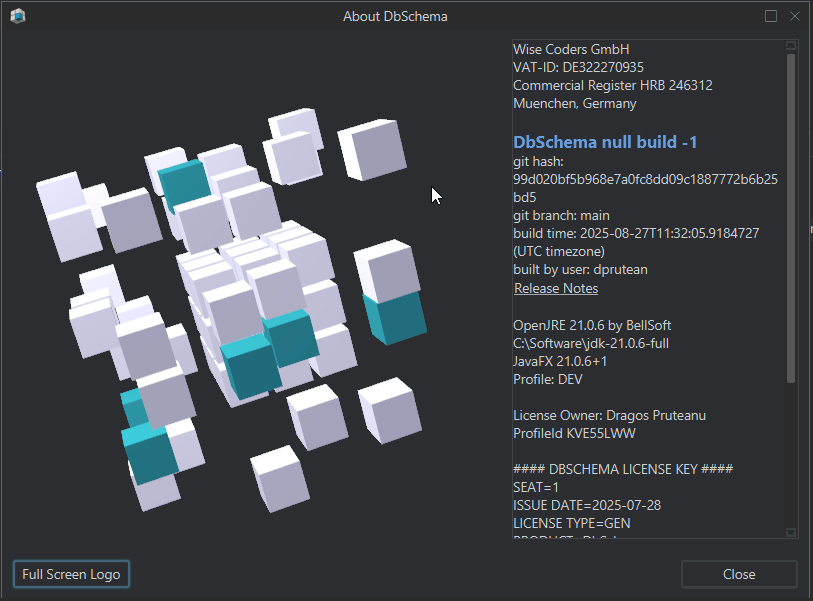
Task: Click the 'SEAT=1' line
Action: tap(536, 487)
